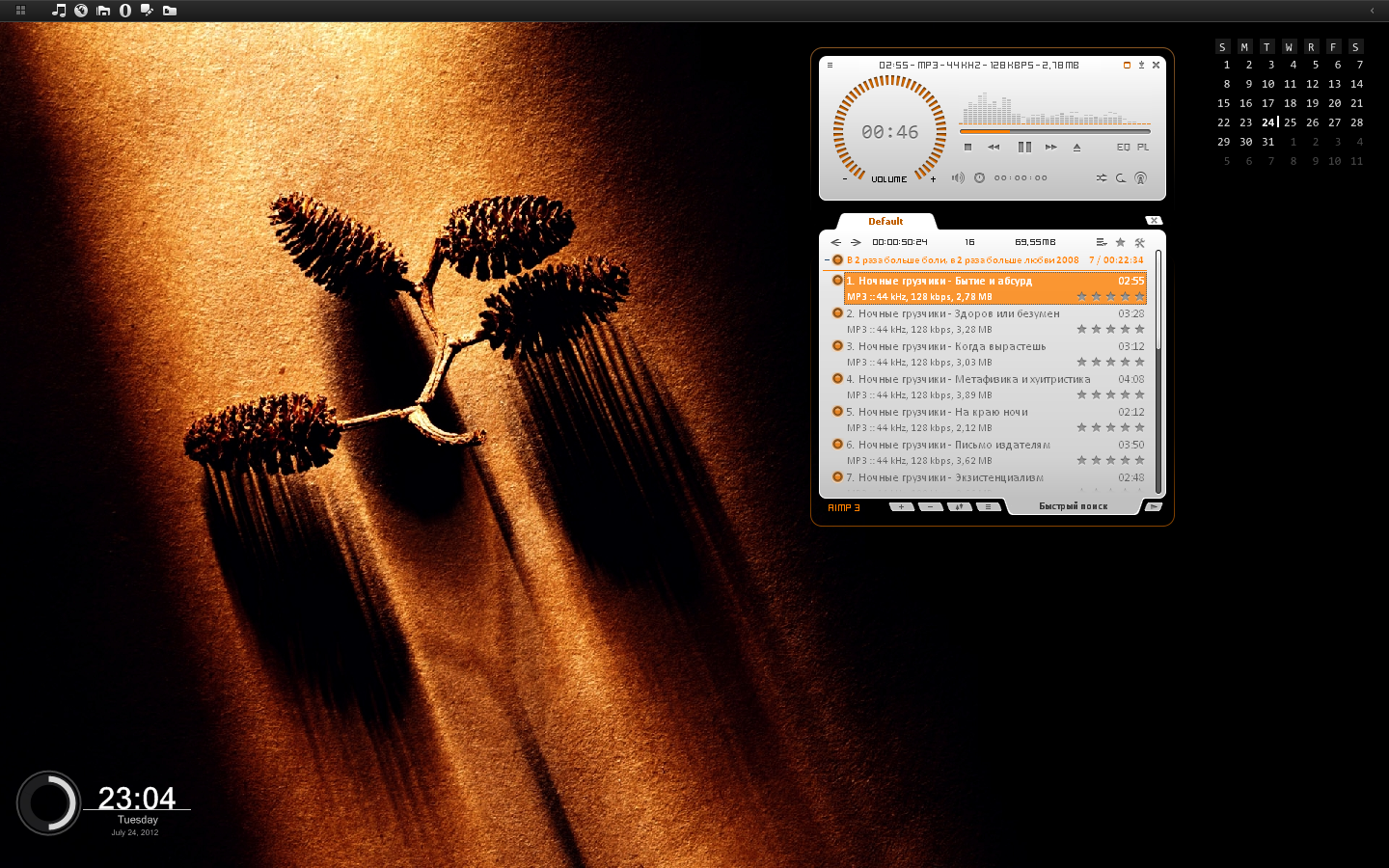The width and height of the screenshot is (1389, 868).
Task: Open the file manager icon in top bar
Action: tap(103, 11)
